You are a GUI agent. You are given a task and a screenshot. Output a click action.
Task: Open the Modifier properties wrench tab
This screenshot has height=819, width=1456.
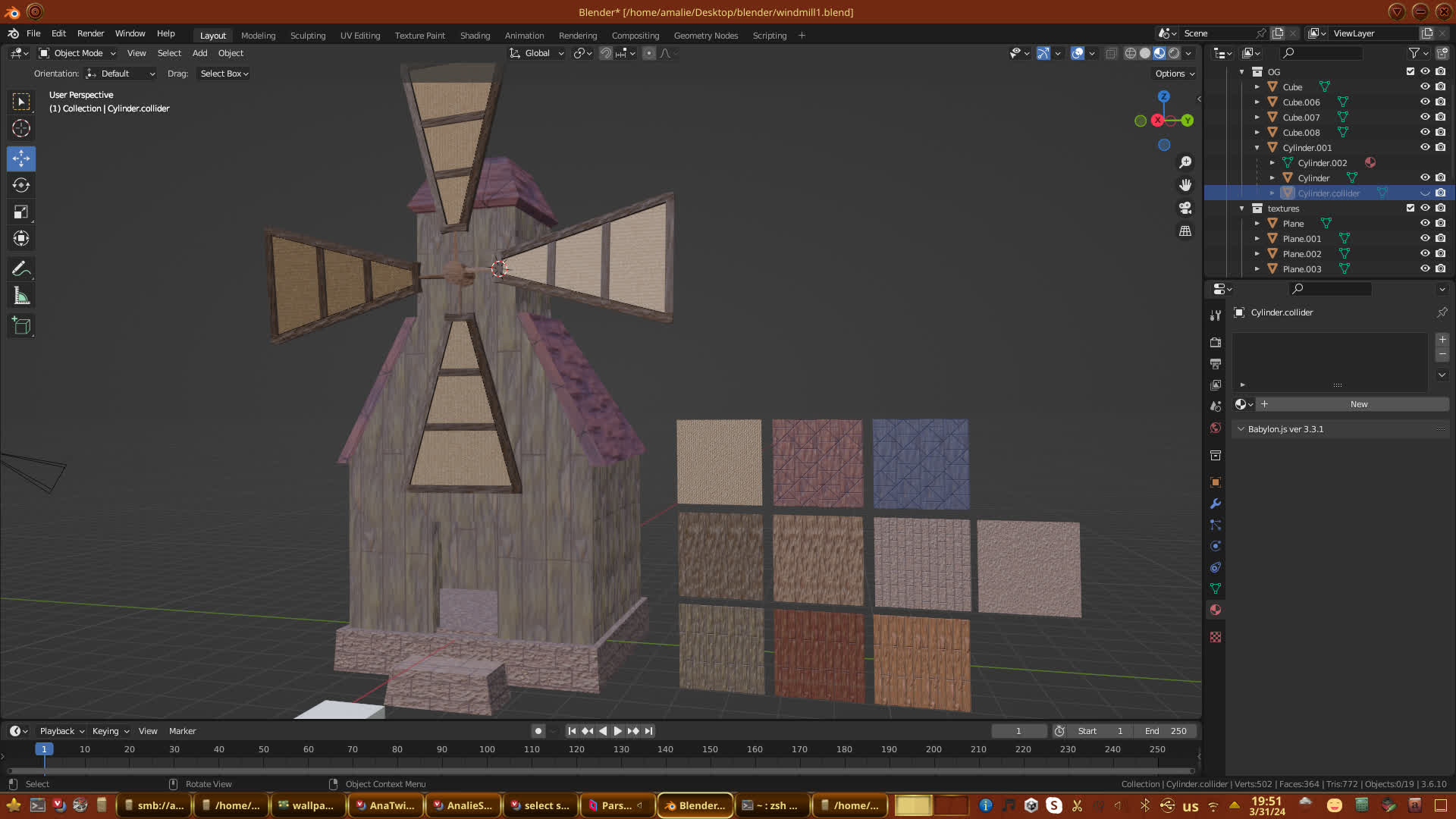(1216, 504)
